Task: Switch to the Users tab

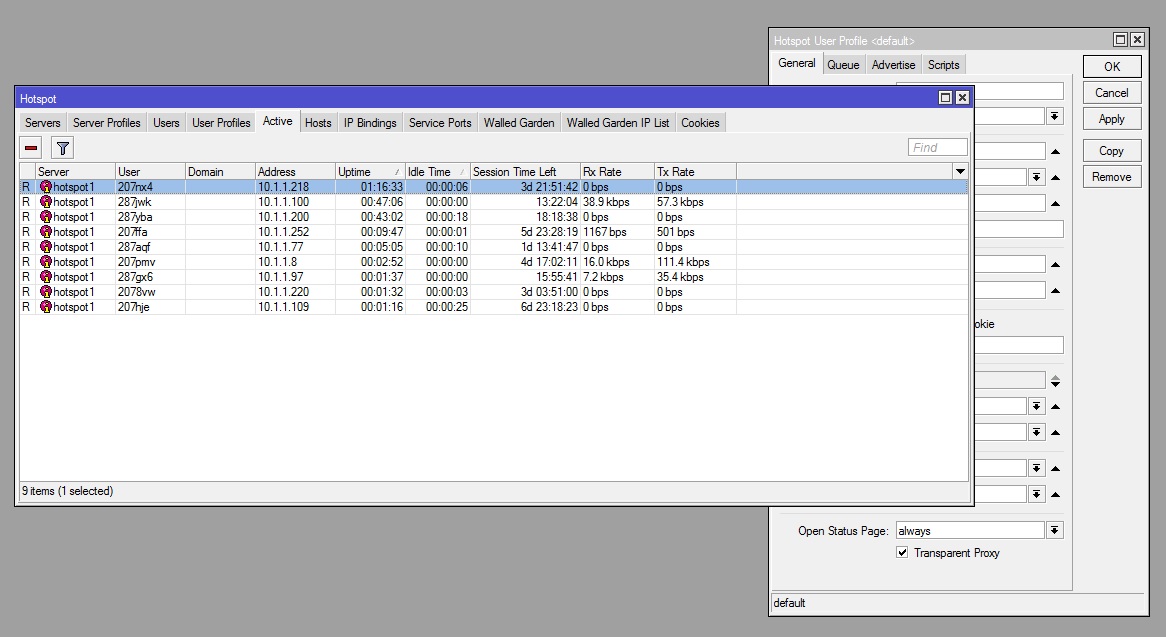Action: [166, 122]
